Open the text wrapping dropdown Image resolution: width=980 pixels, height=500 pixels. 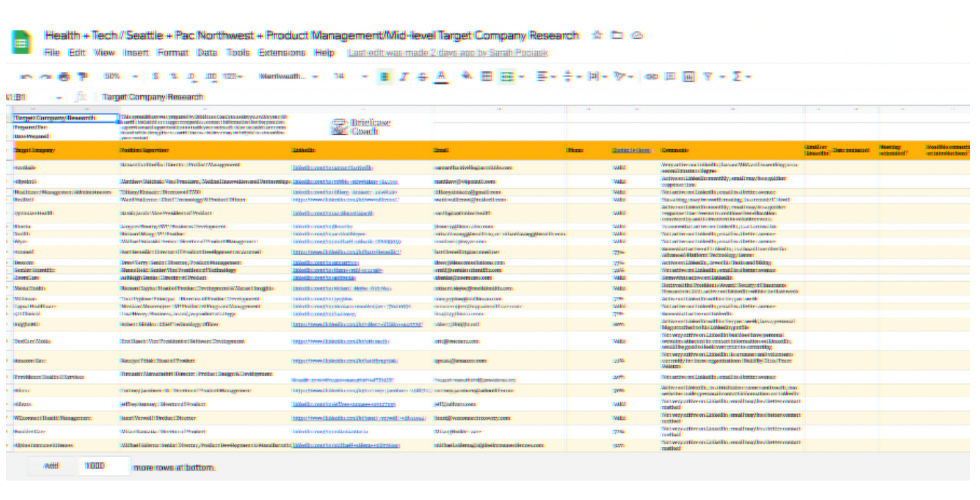coord(597,76)
